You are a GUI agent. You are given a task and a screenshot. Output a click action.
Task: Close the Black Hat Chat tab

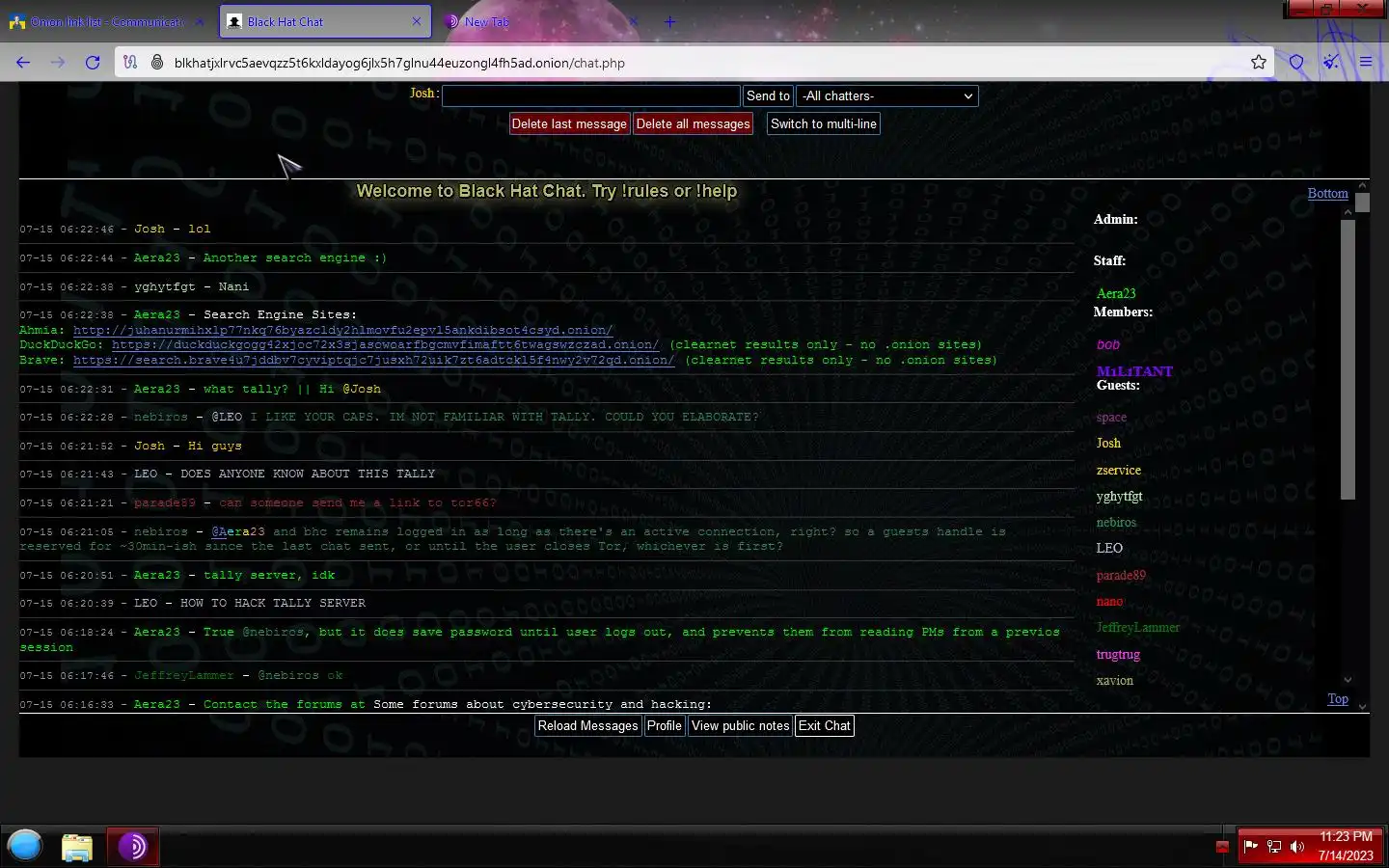pos(417,21)
